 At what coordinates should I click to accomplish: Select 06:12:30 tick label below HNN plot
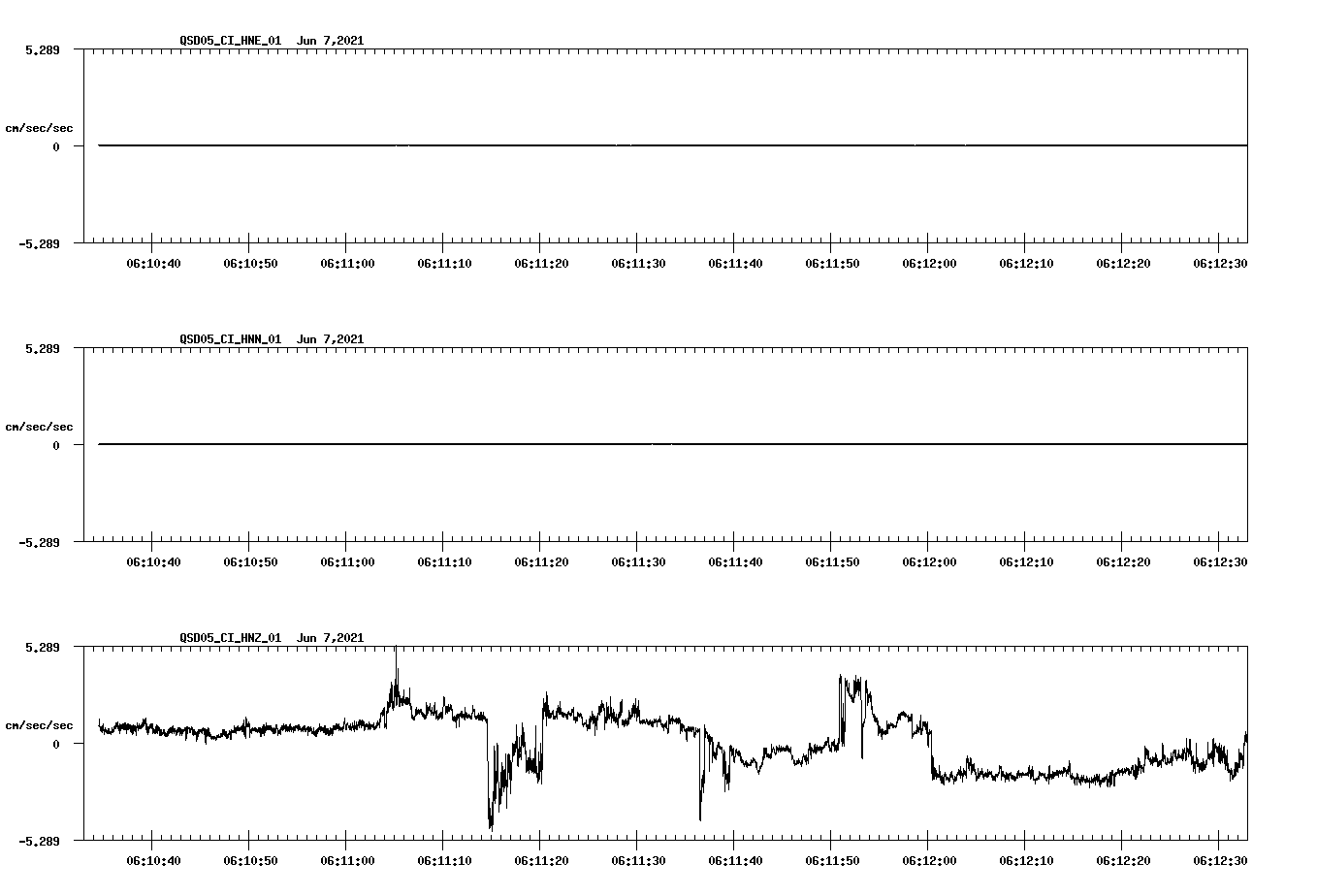1220,562
